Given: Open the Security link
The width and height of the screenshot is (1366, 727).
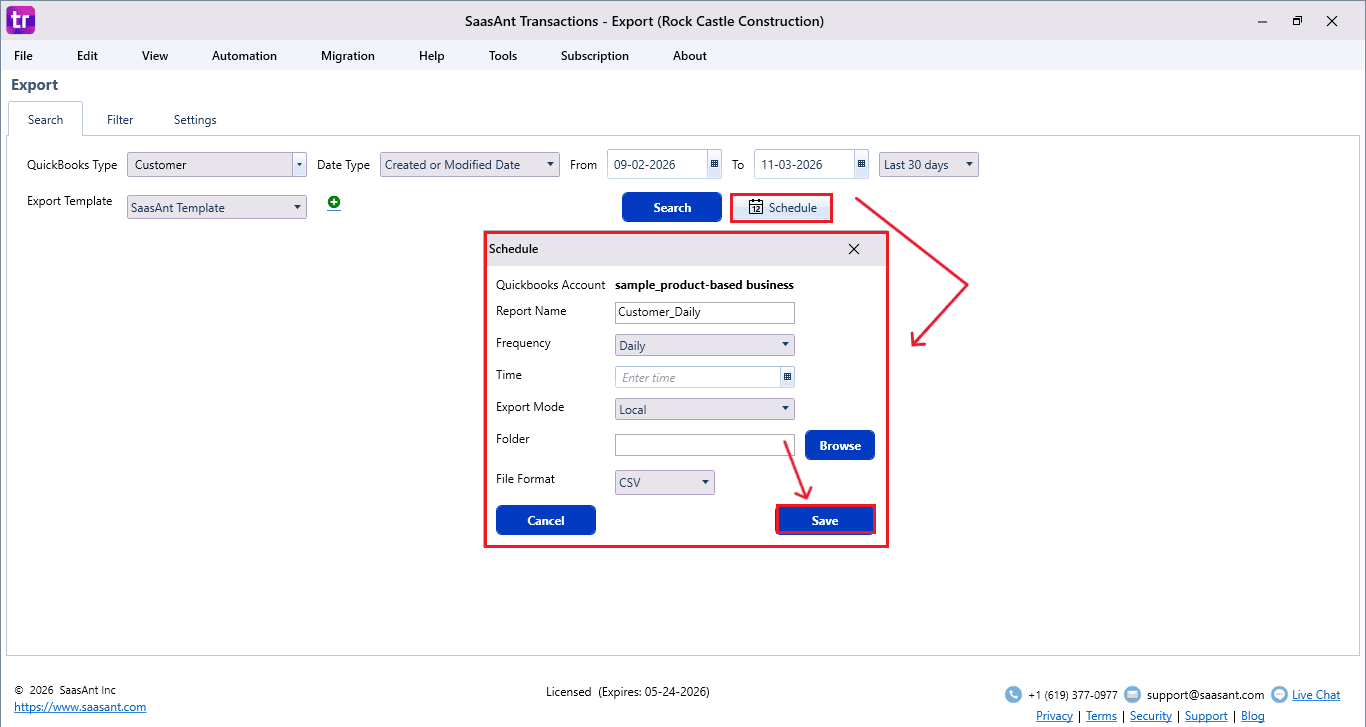Looking at the screenshot, I should click(1151, 716).
